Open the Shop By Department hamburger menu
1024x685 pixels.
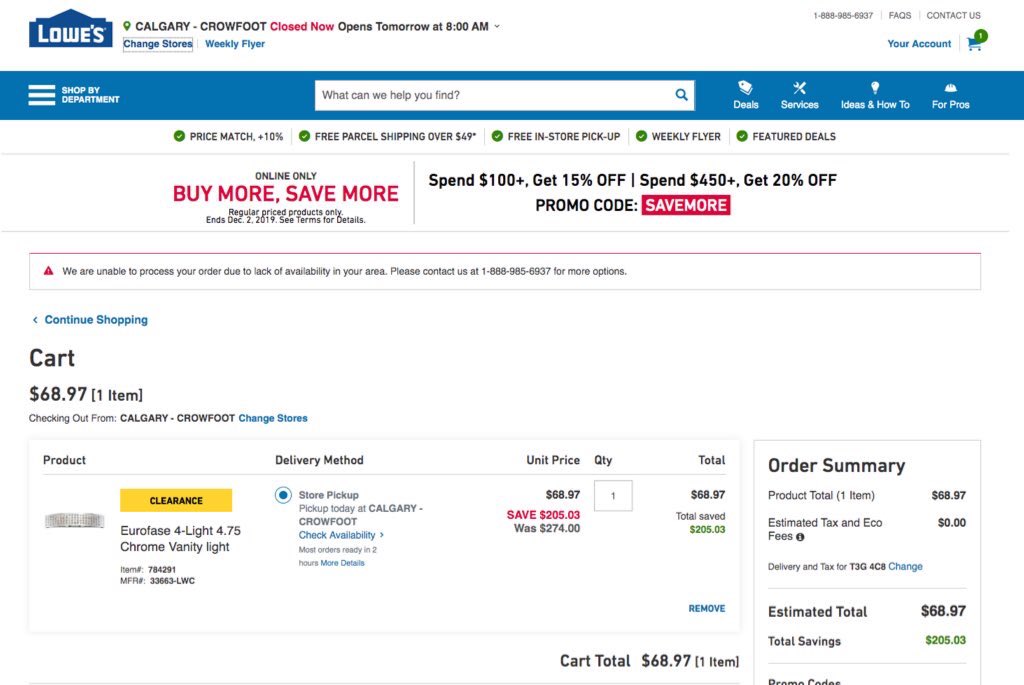point(41,95)
